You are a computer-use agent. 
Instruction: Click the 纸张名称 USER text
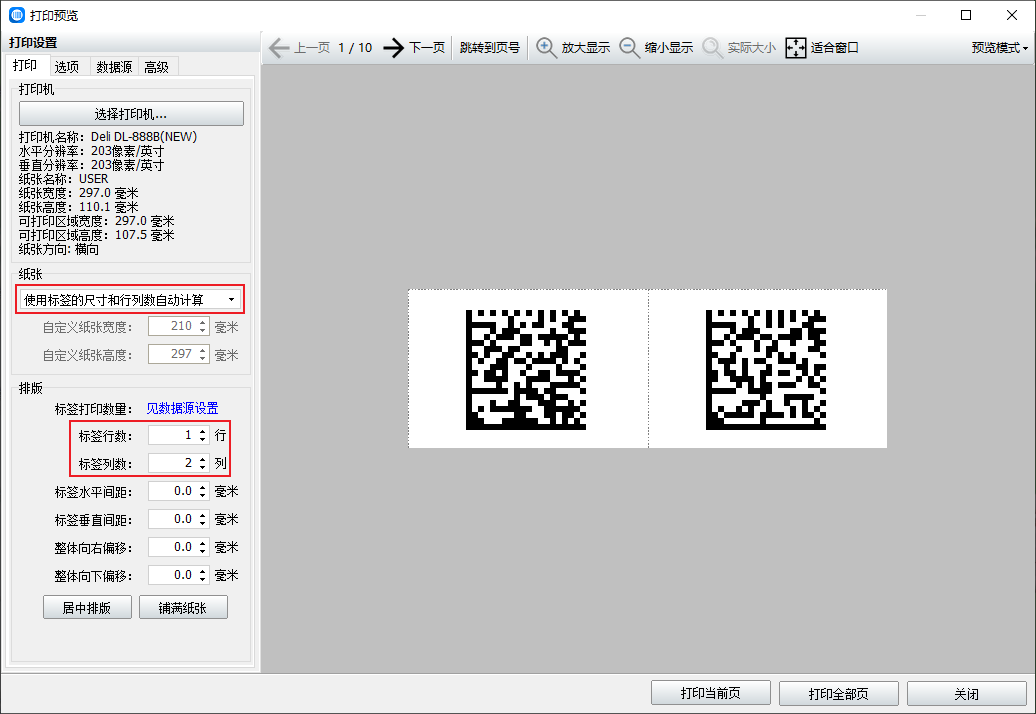[63, 179]
